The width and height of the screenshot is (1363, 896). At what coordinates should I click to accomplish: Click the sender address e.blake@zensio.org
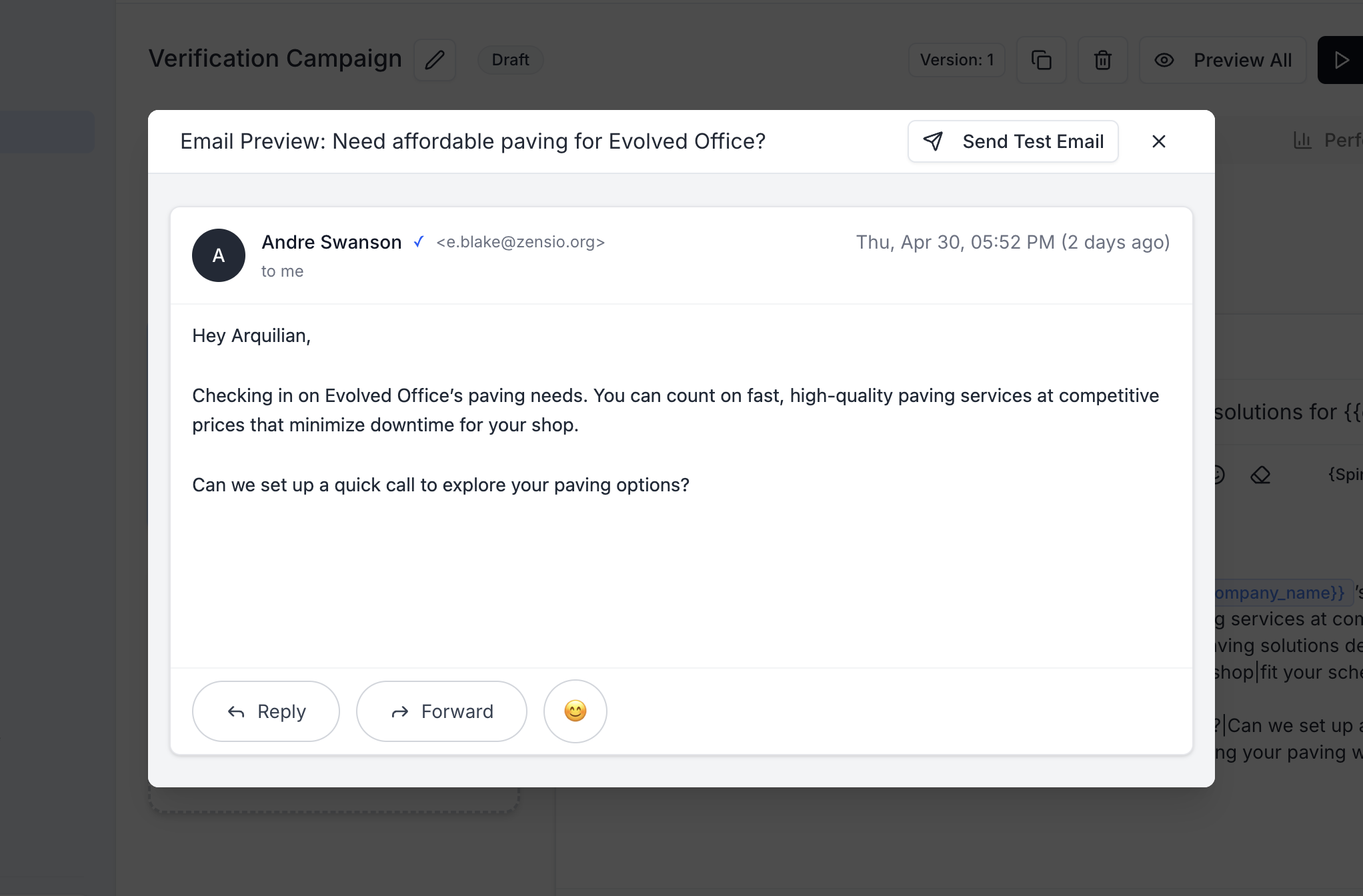coord(520,242)
